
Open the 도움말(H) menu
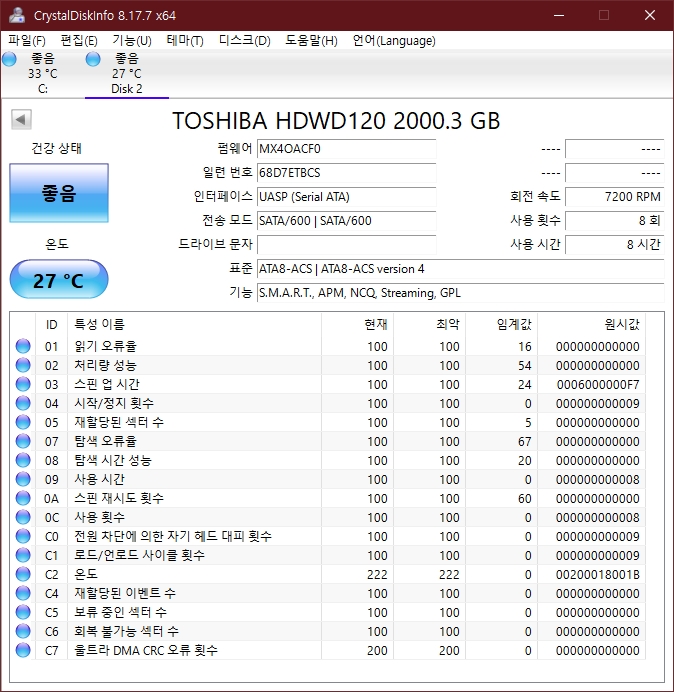click(311, 41)
